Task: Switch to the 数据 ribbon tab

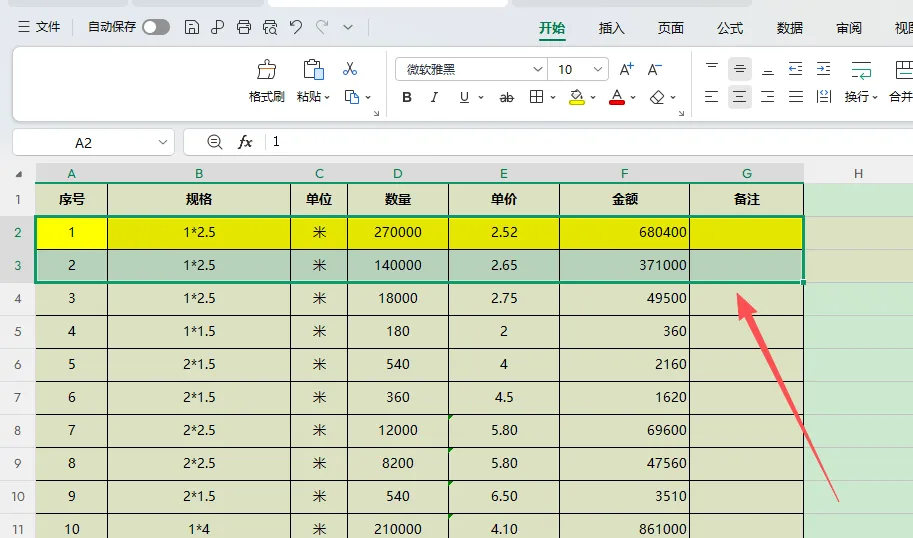Action: (790, 28)
